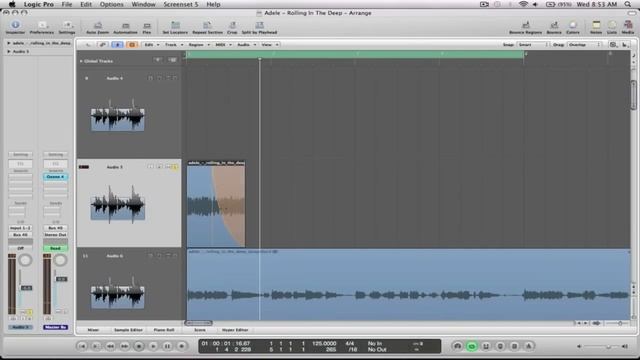Open the Edit dropdown in the arrange toolbar
Viewport: 640px width, 360px height.
[x=151, y=44]
